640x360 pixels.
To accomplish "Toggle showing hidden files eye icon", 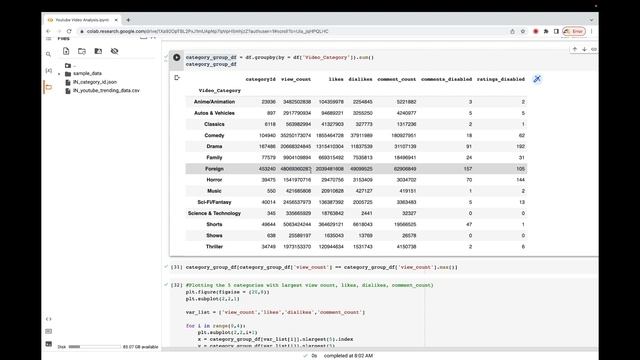I will click(x=115, y=51).
